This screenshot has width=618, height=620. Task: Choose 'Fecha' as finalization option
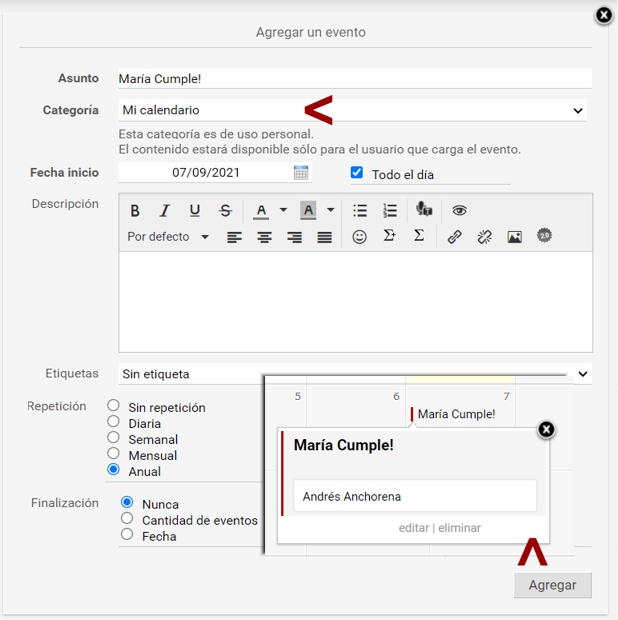127,535
